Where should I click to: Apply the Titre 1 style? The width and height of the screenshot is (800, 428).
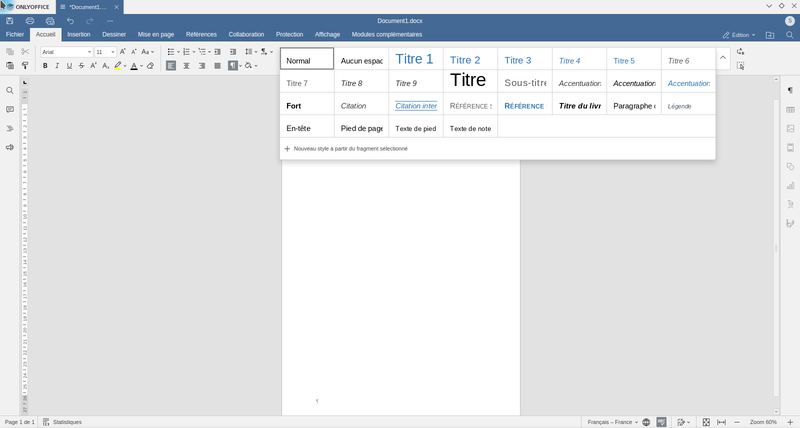click(x=415, y=60)
